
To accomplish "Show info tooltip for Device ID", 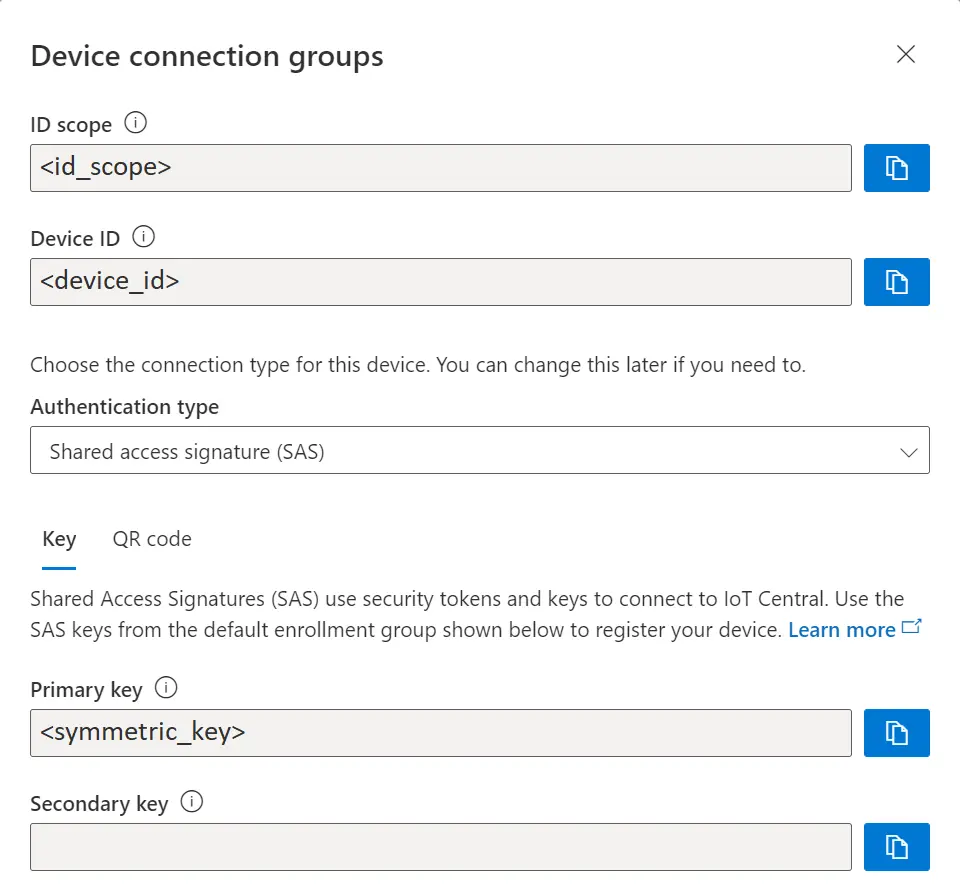I will 143,236.
